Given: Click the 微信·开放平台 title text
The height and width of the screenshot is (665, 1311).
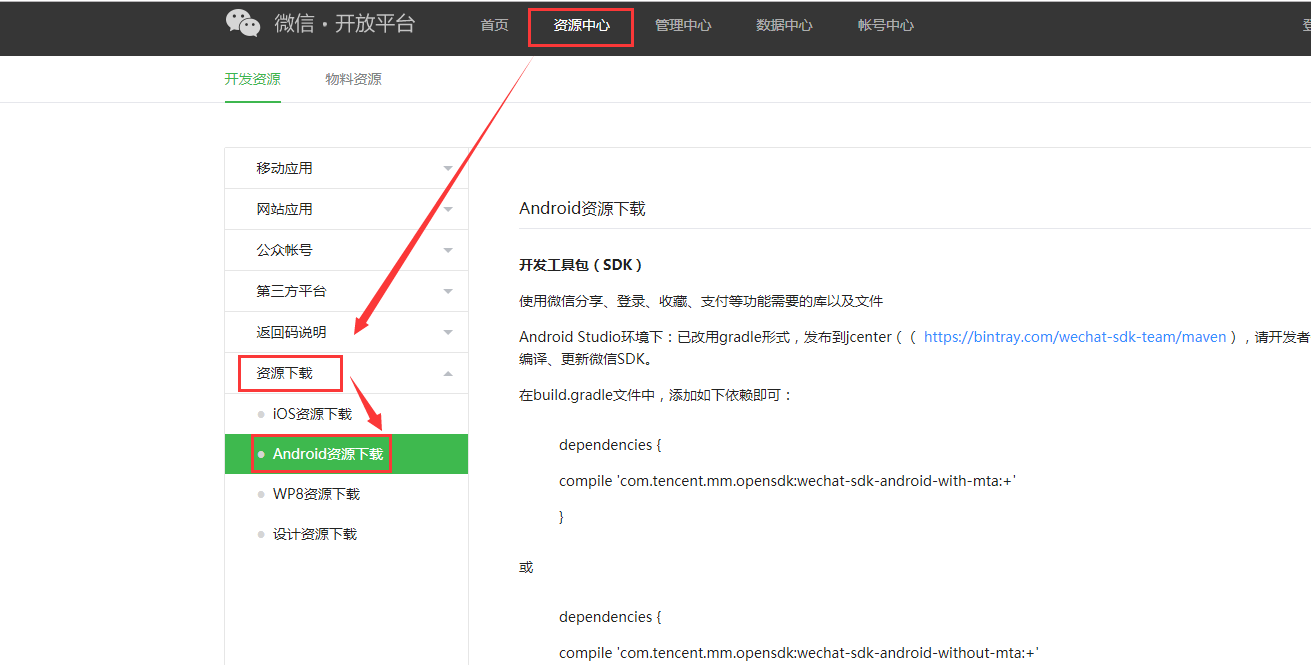Looking at the screenshot, I should click(345, 24).
